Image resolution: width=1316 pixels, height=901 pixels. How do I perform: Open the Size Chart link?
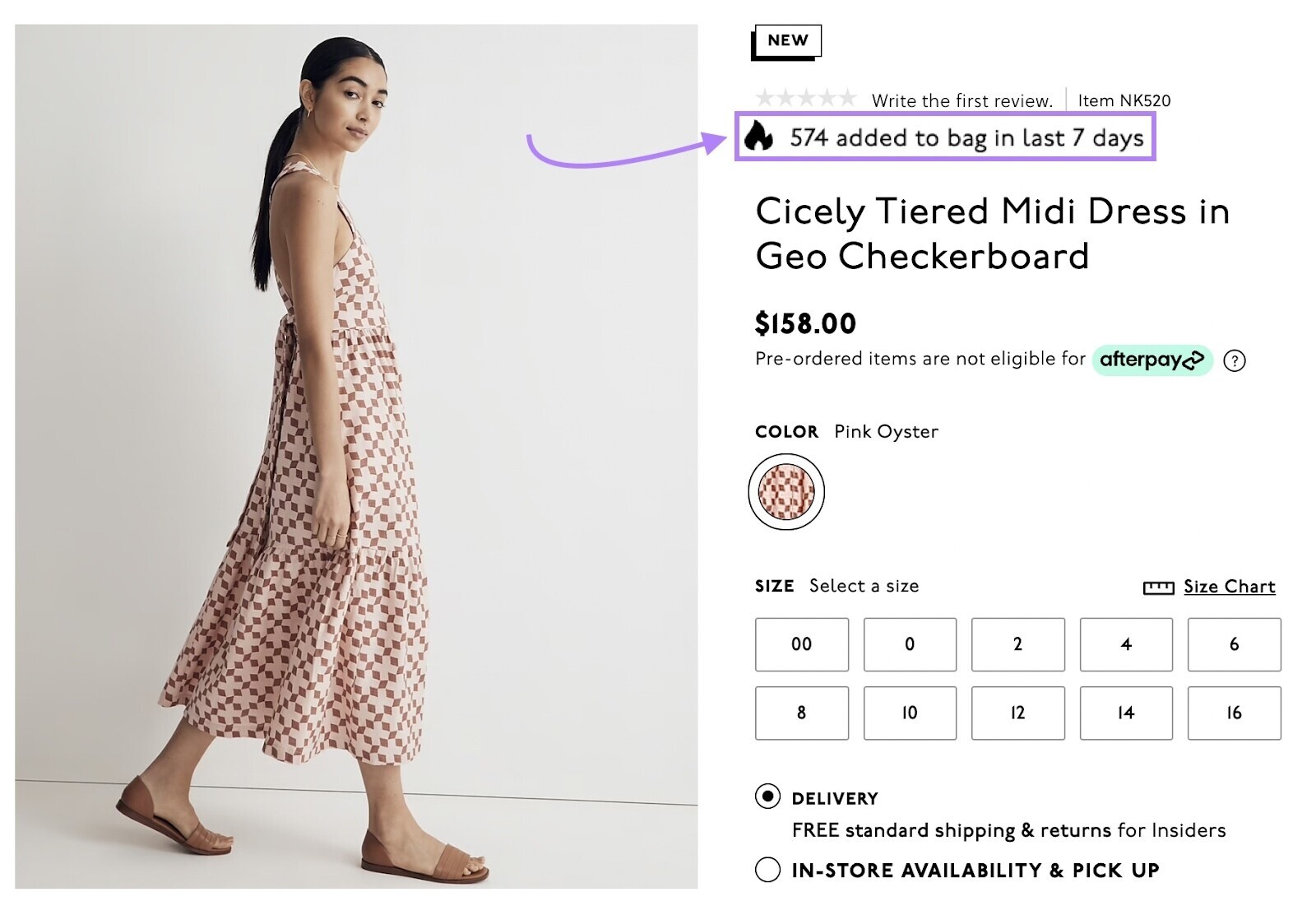pos(1227,587)
